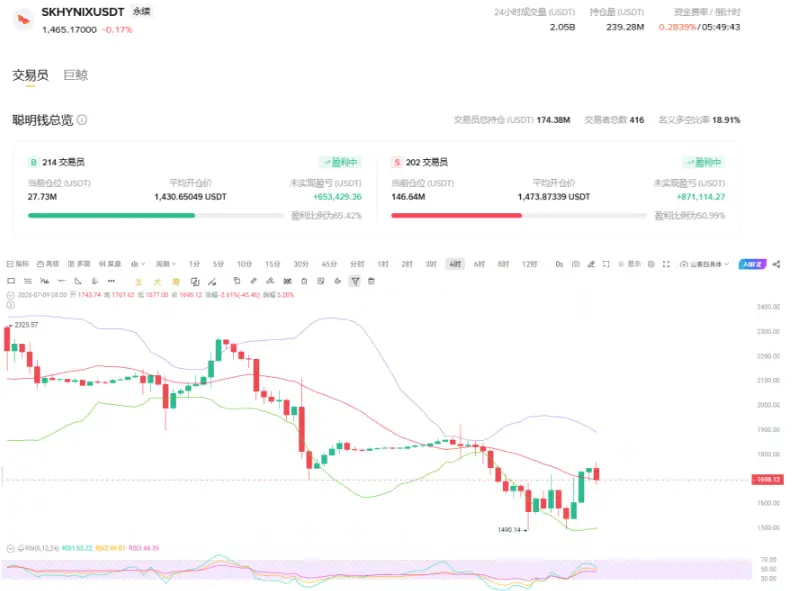Toggle the 显示 display option

pyautogui.click(x=629, y=264)
